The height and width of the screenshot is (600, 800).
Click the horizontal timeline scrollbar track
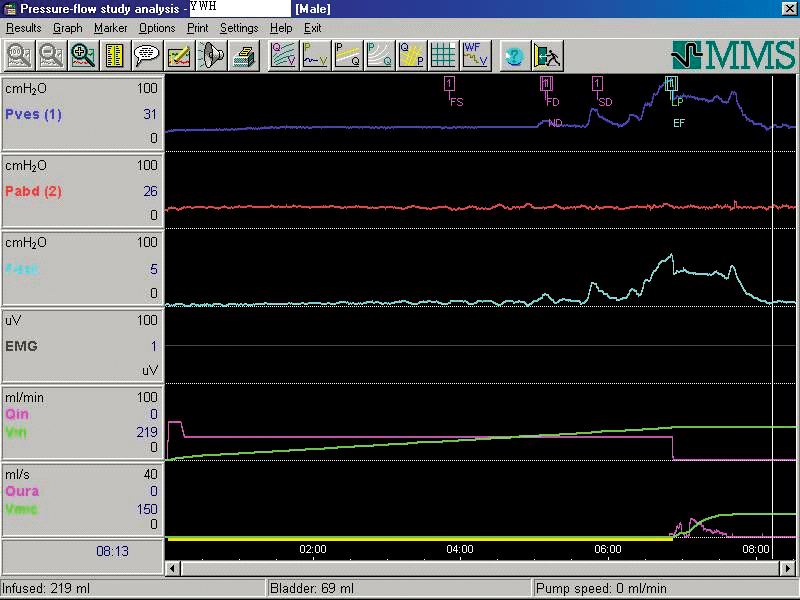(481, 568)
